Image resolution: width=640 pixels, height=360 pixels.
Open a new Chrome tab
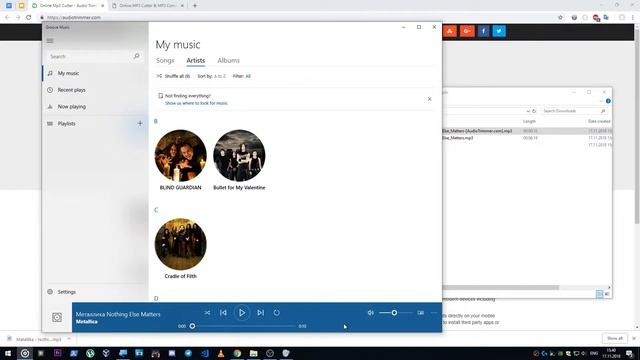[x=195, y=6]
